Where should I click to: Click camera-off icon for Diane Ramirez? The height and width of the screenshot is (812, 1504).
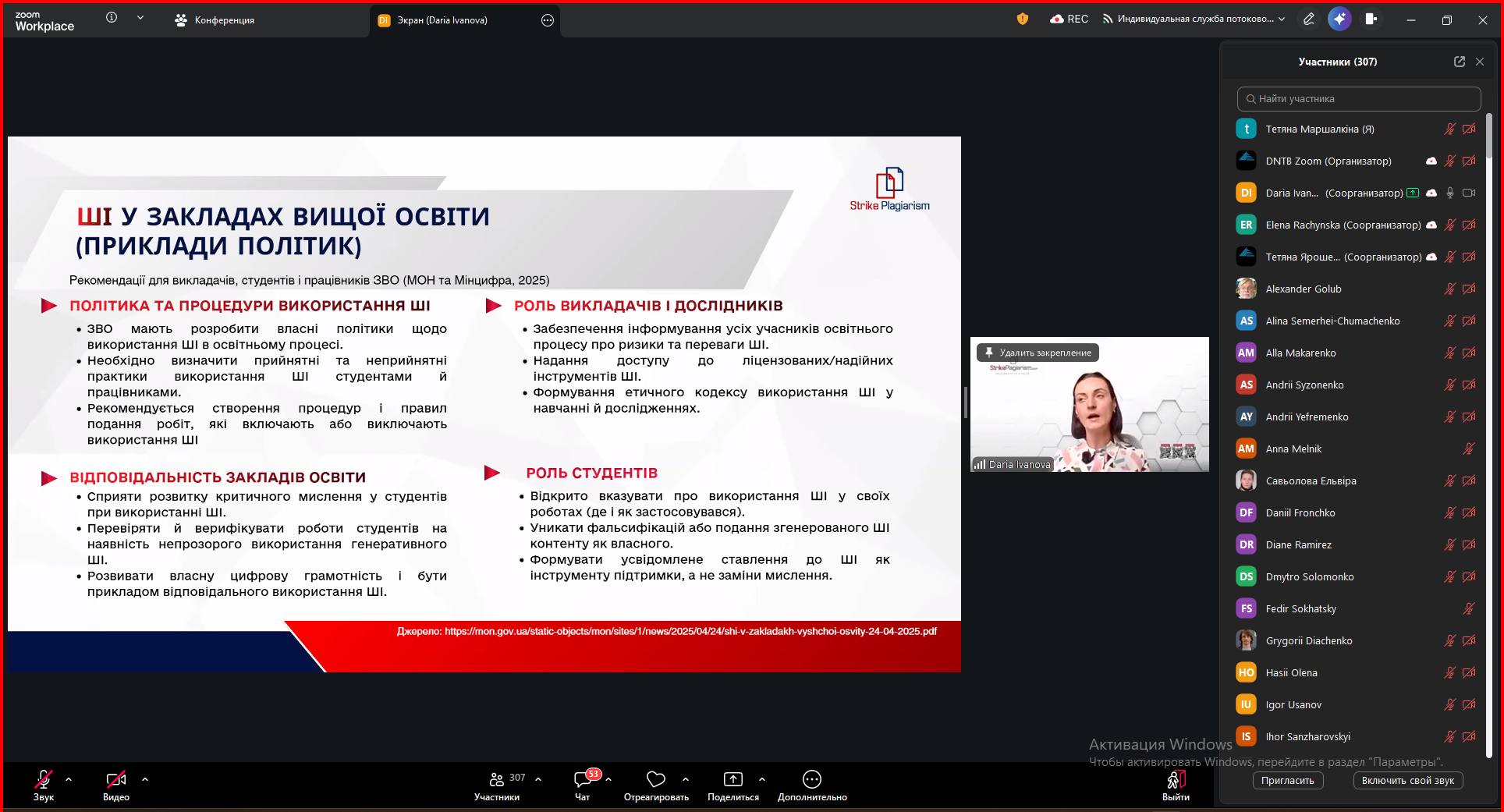pyautogui.click(x=1469, y=545)
